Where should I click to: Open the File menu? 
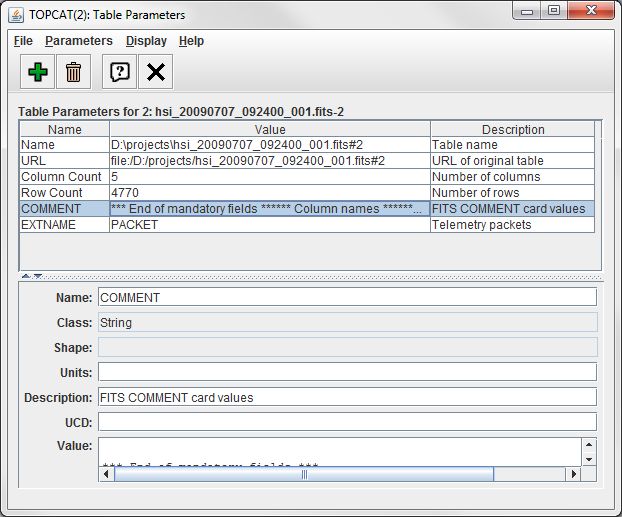23,41
